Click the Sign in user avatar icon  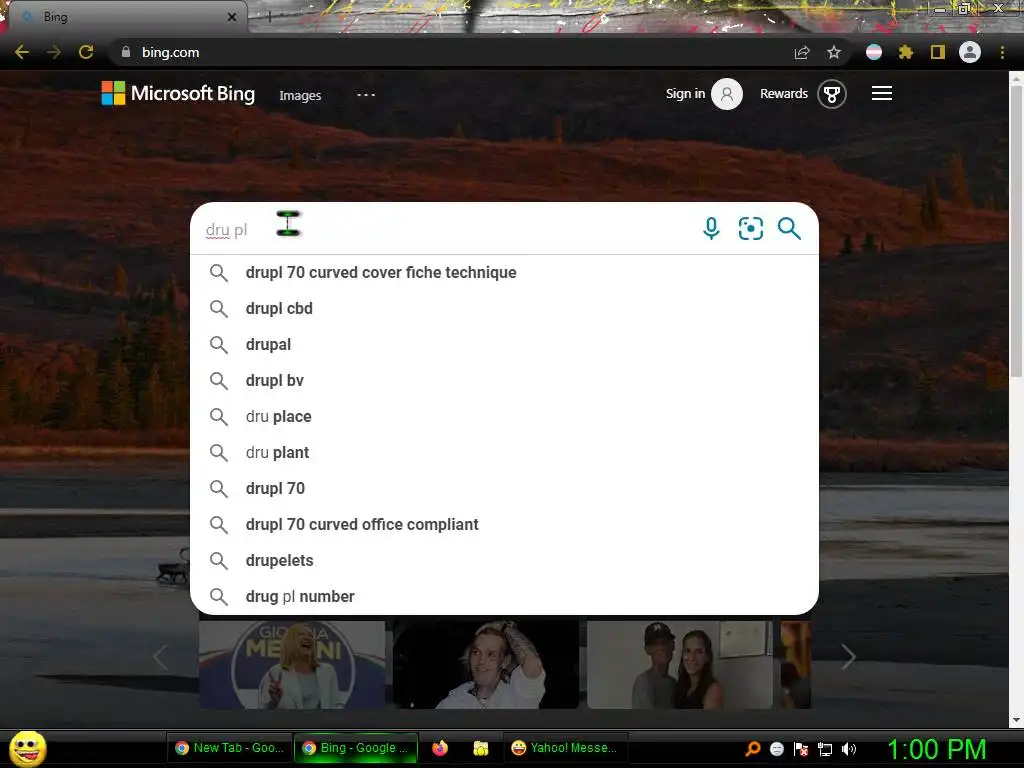coord(727,94)
